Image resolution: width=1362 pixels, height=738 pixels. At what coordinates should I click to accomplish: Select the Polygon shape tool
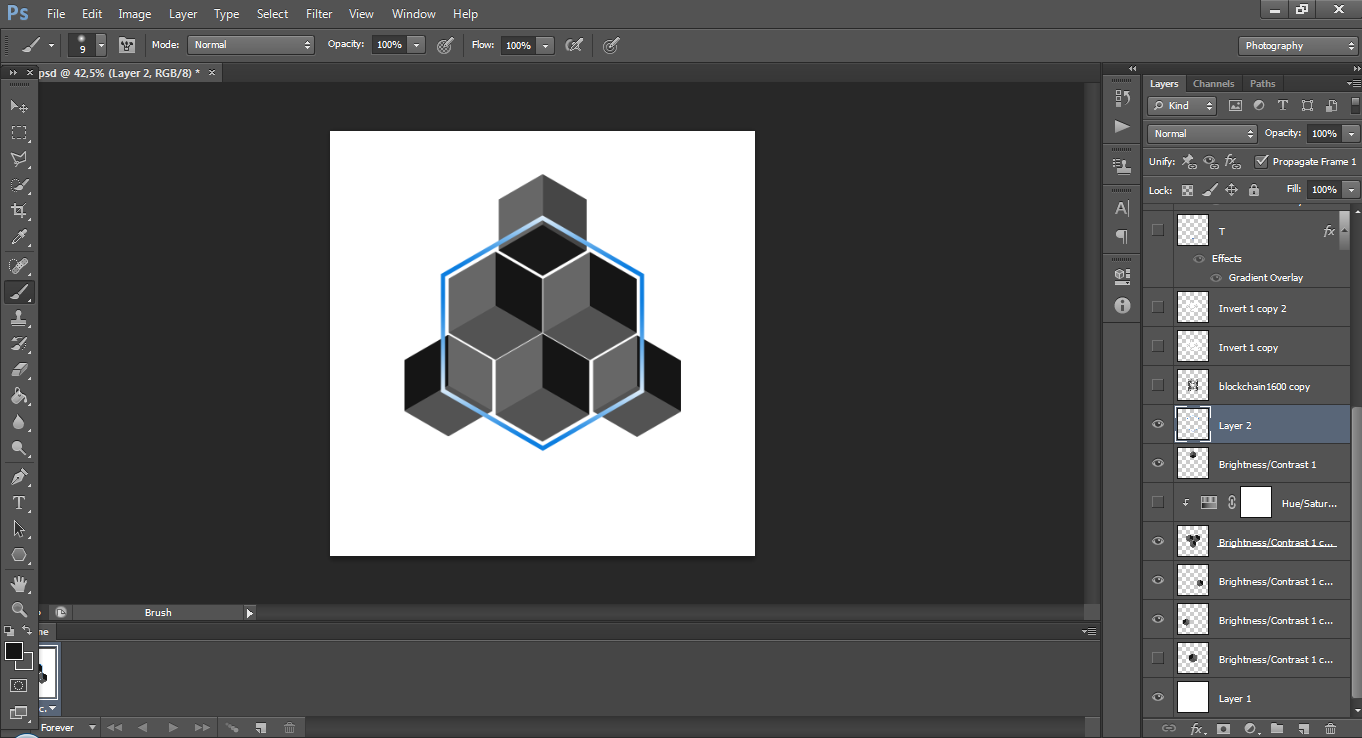pos(18,555)
